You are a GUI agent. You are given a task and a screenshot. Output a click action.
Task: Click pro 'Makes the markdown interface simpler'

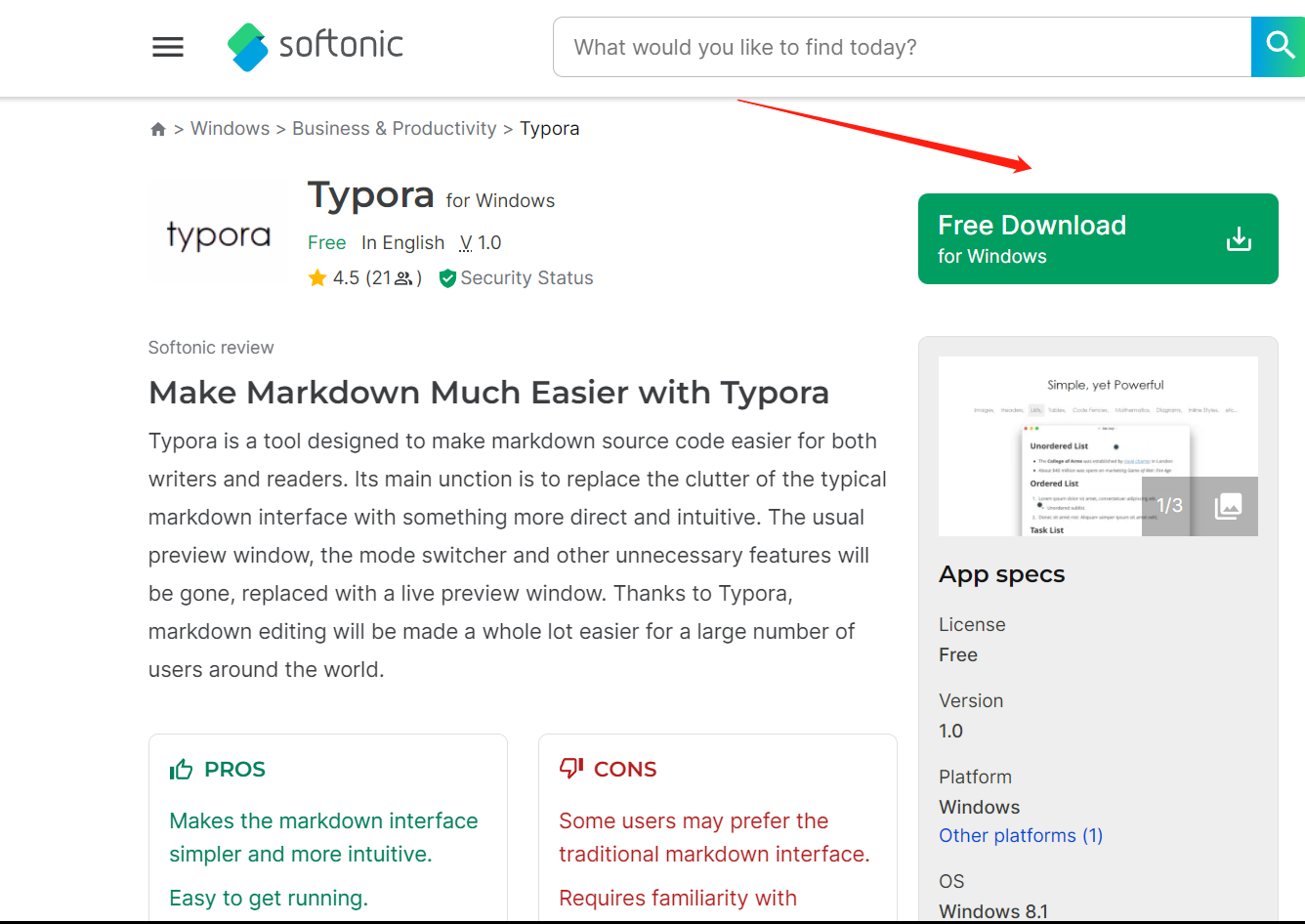pyautogui.click(x=323, y=837)
